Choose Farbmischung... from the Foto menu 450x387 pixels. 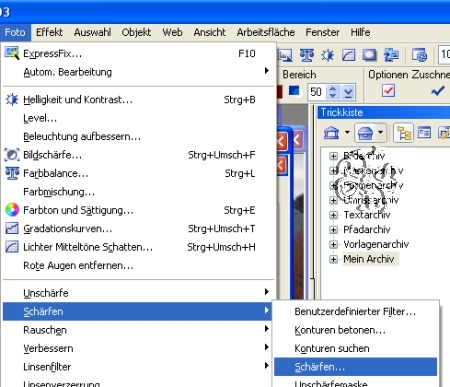[x=138, y=192]
